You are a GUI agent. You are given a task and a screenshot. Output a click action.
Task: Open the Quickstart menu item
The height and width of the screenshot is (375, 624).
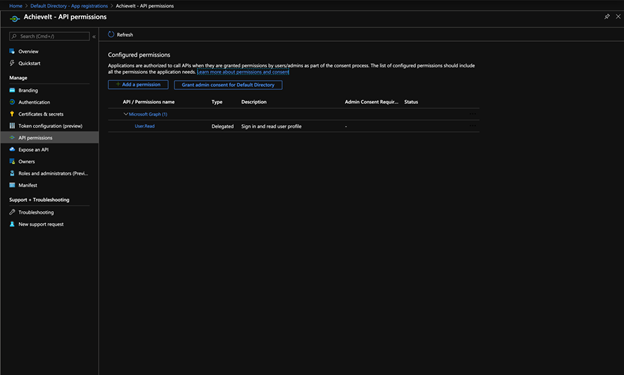(29, 63)
